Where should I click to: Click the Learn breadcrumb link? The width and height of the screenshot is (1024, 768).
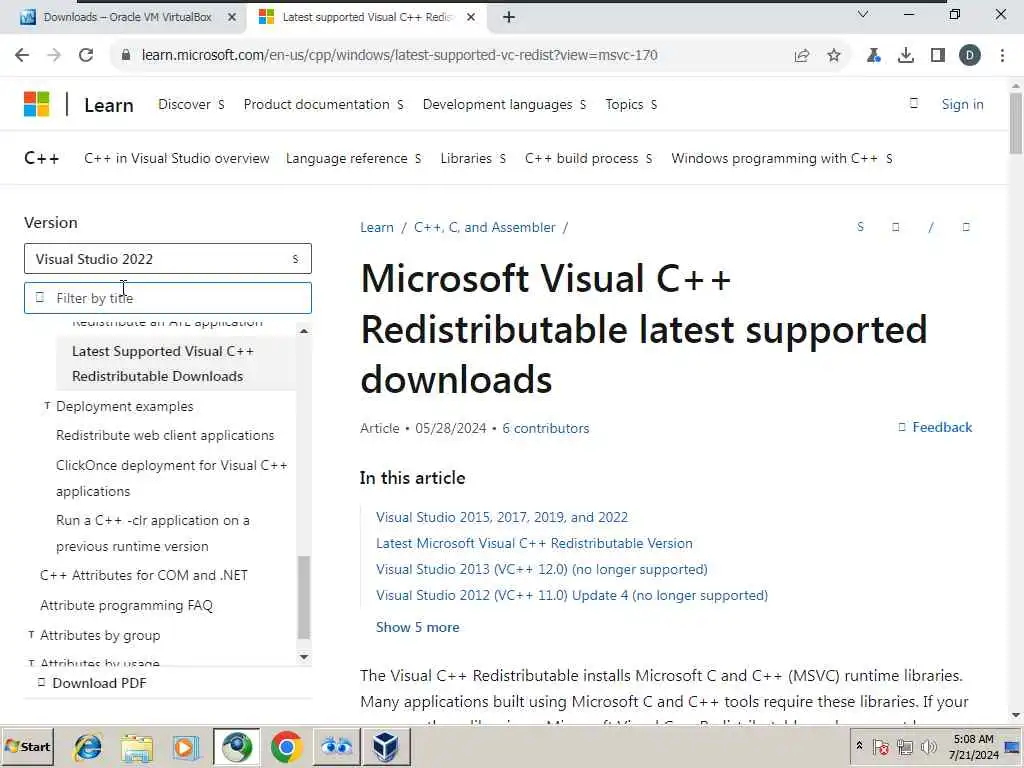tap(377, 227)
